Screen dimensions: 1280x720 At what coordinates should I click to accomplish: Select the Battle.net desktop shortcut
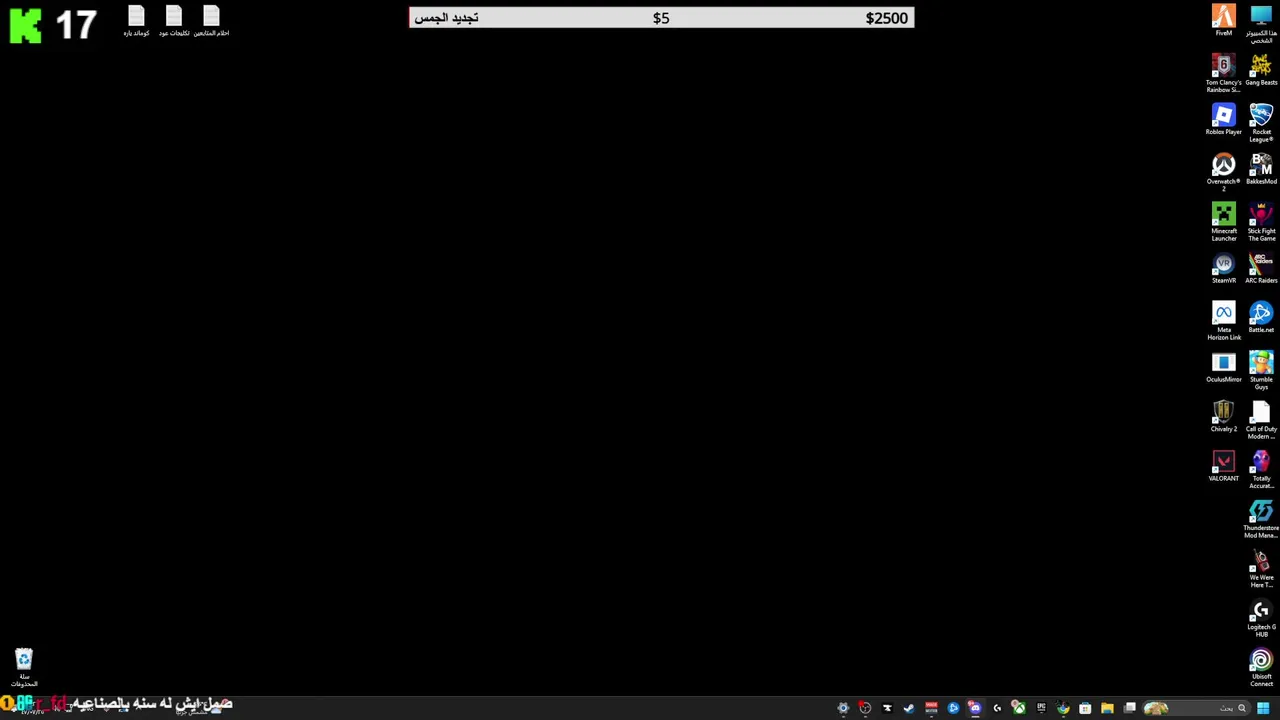pos(1261,318)
